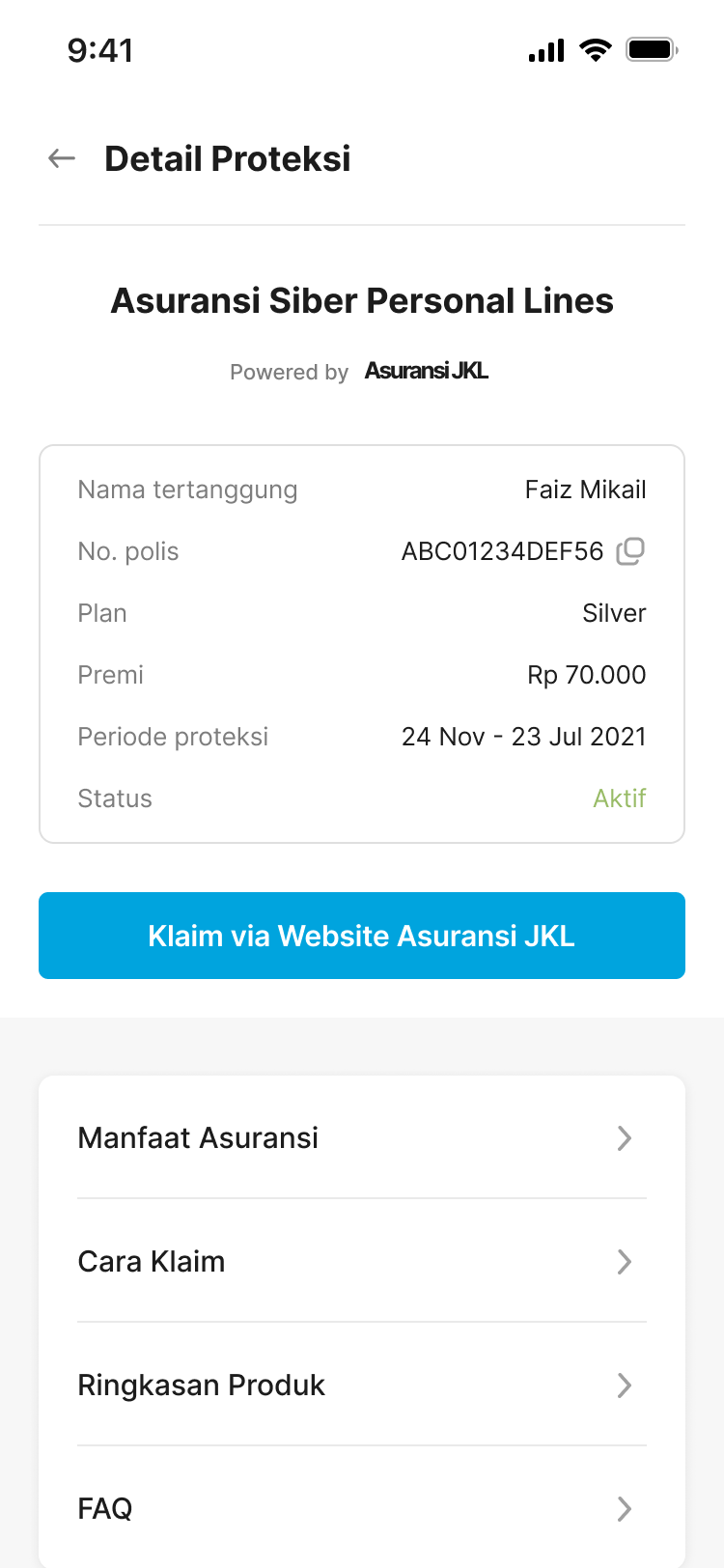The image size is (724, 1568).
Task: Click the cellular signal status icon
Action: (x=546, y=50)
